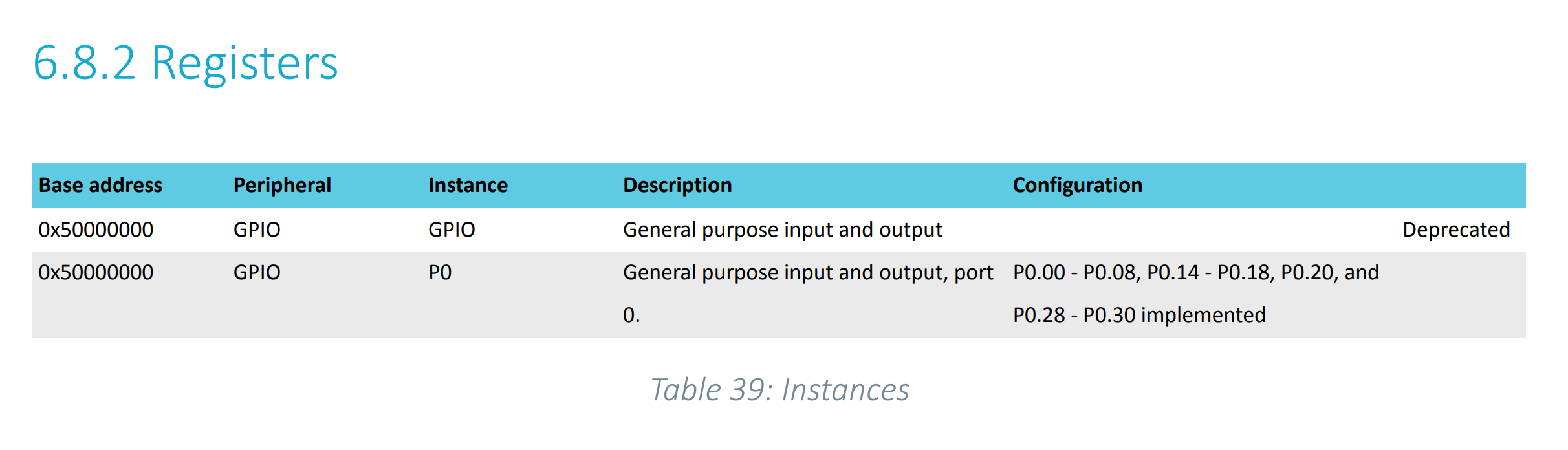Image resolution: width=1568 pixels, height=450 pixels.
Task: Click the General purpose input and output description
Action: [782, 230]
